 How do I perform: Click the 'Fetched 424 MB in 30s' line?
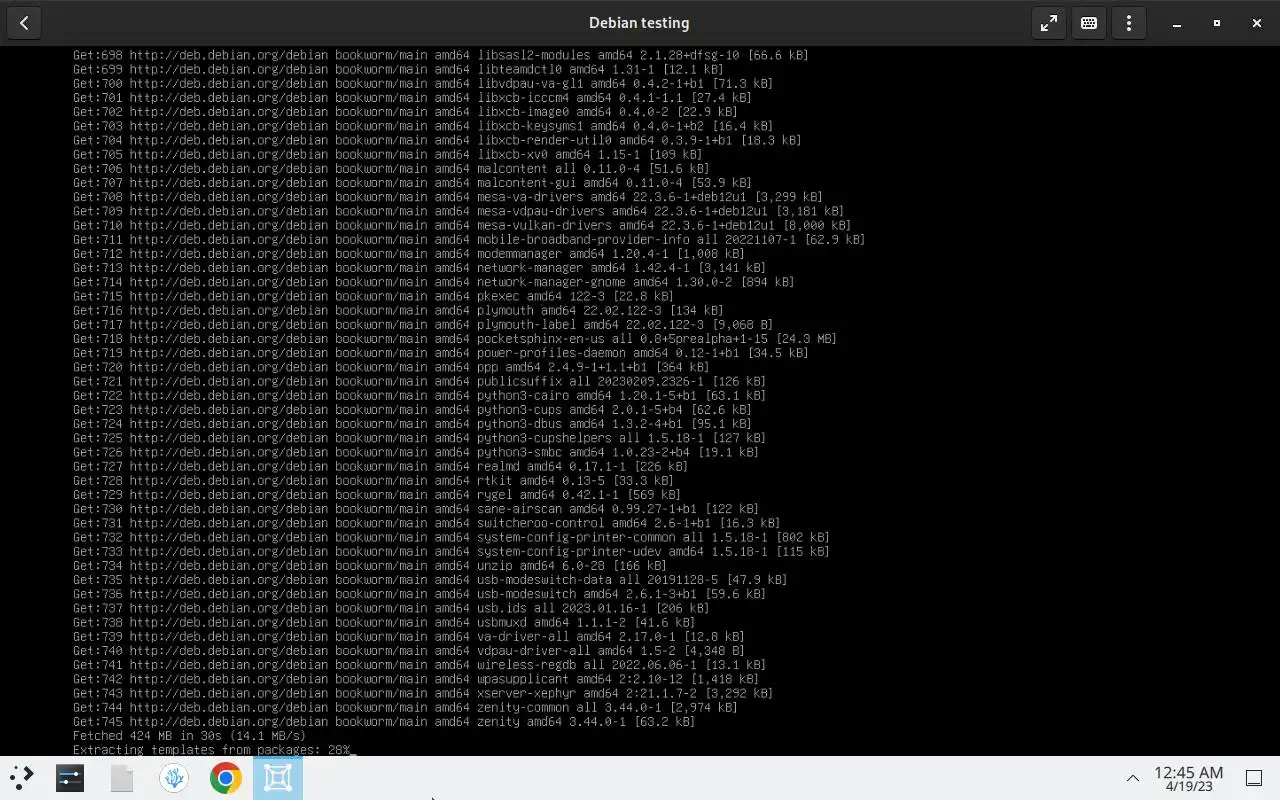(189, 736)
